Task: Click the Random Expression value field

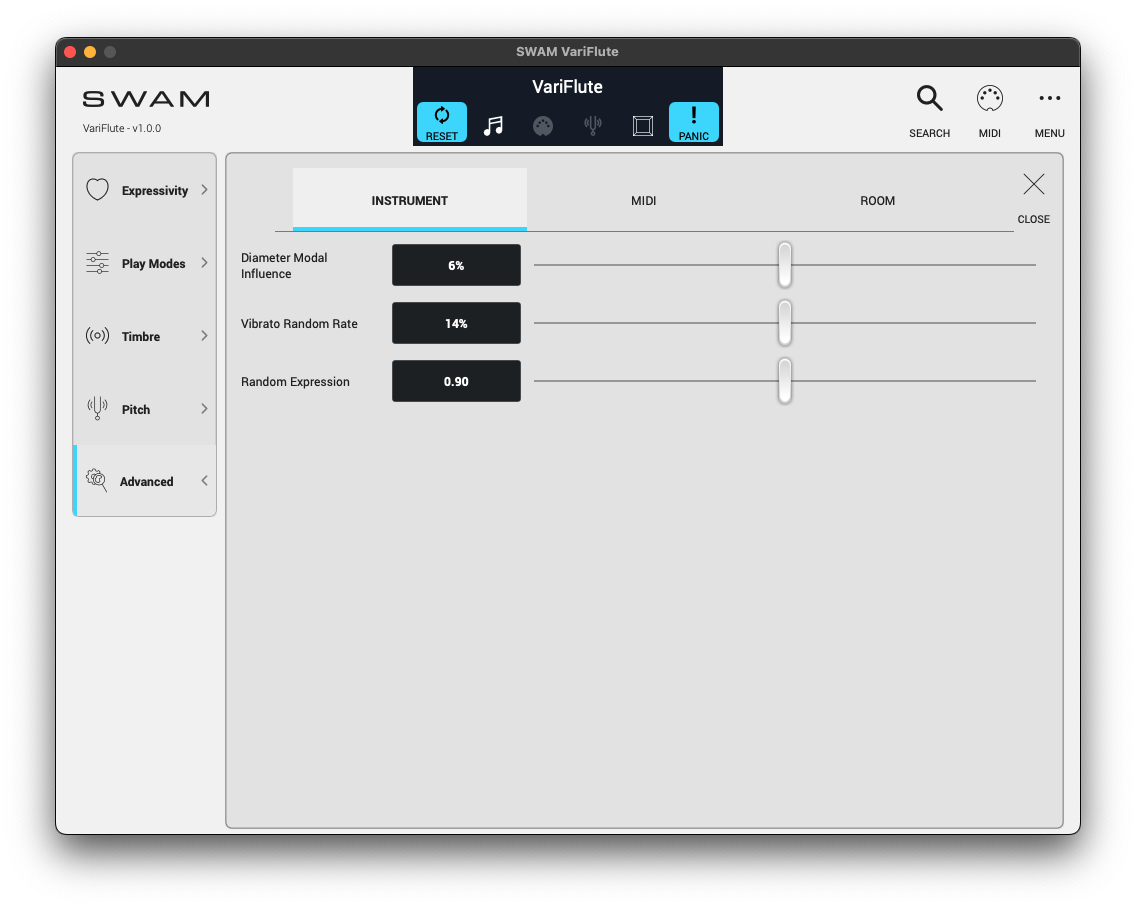Action: click(x=456, y=381)
